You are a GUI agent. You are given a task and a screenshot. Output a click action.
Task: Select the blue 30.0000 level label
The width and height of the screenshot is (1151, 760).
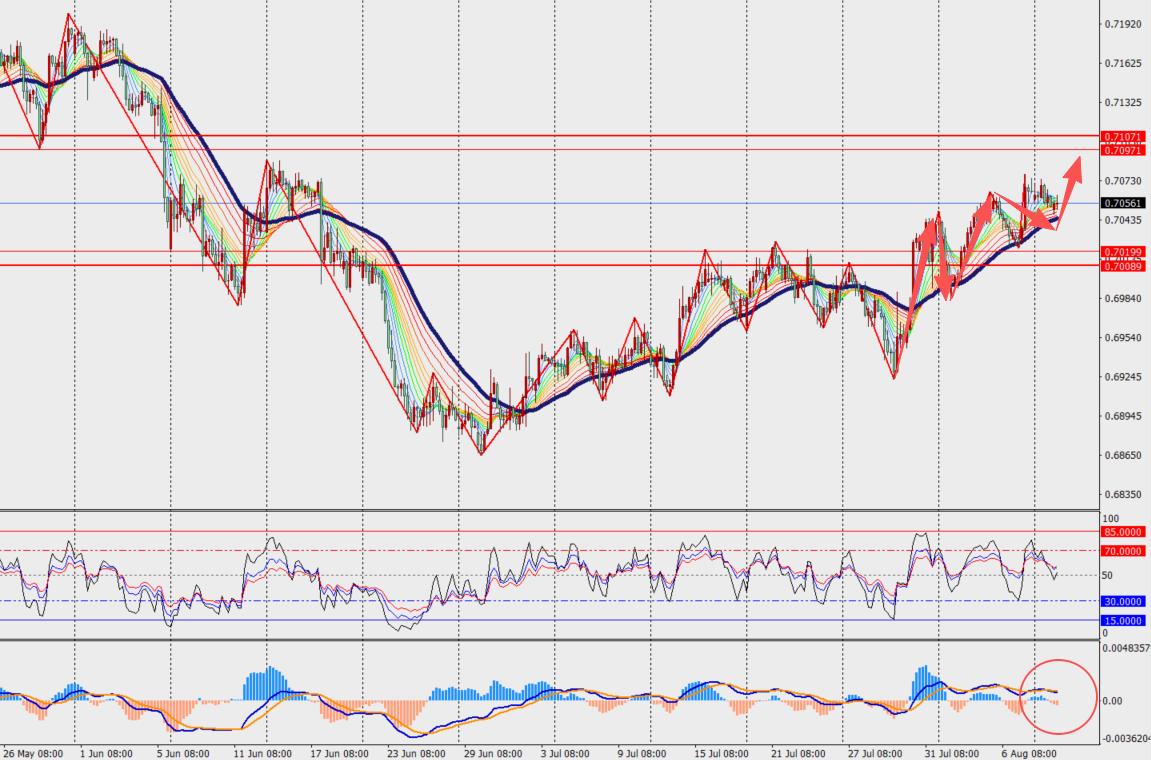coord(1122,601)
